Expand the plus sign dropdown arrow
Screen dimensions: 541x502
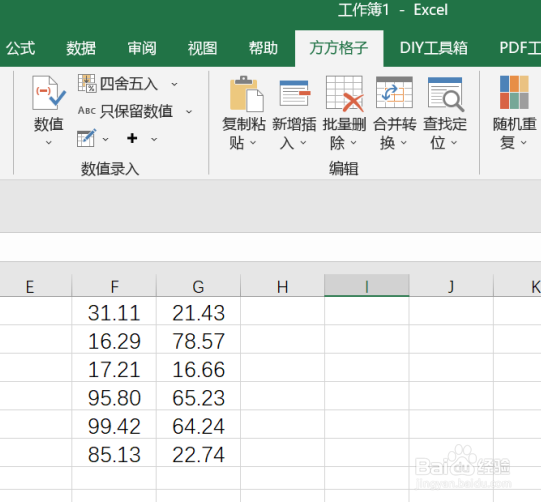tap(154, 139)
